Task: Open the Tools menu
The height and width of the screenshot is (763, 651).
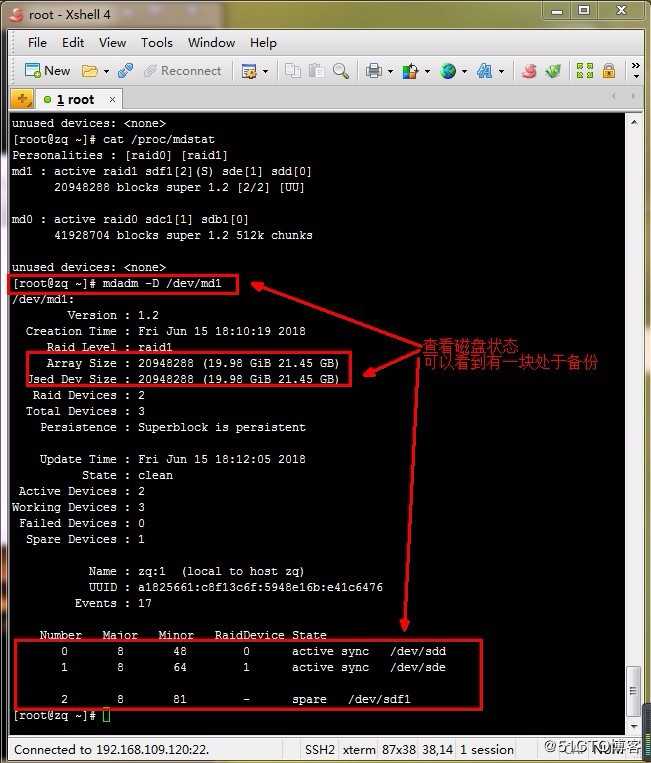Action: [157, 43]
